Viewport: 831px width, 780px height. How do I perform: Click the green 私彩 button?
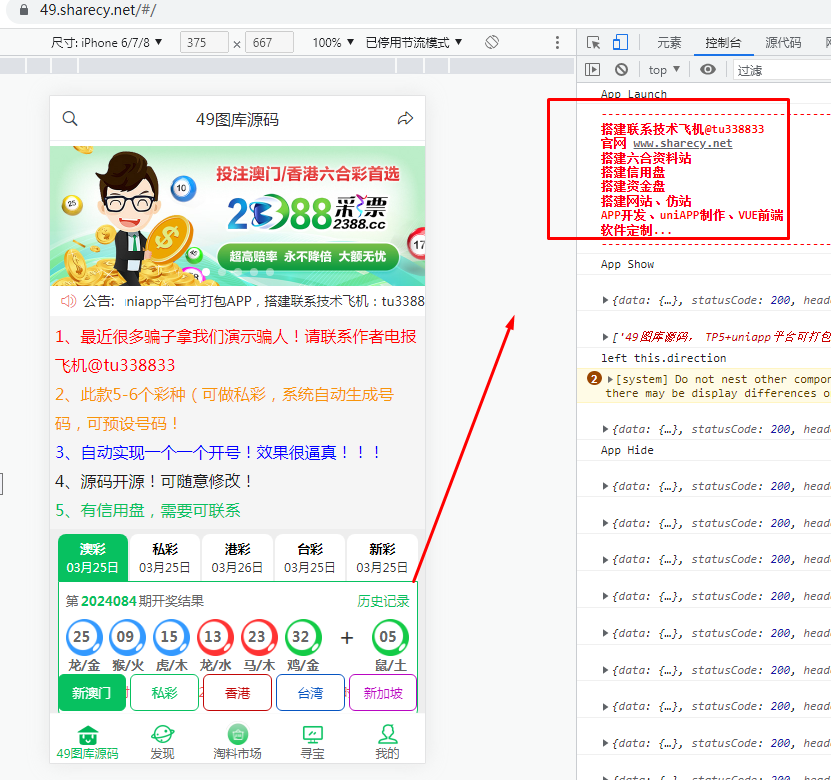click(x=164, y=693)
